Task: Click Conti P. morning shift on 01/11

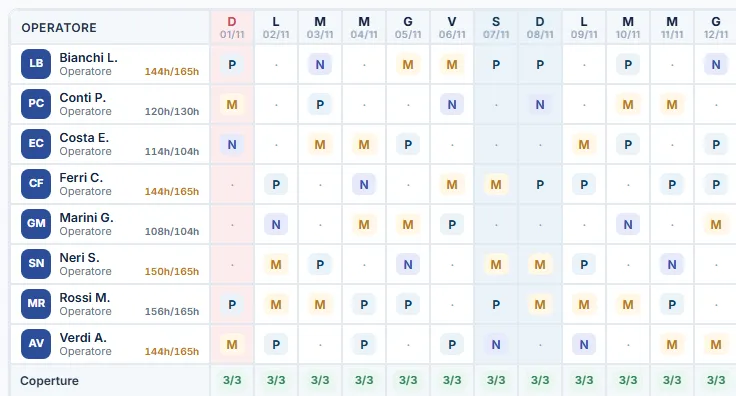Action: tap(232, 105)
